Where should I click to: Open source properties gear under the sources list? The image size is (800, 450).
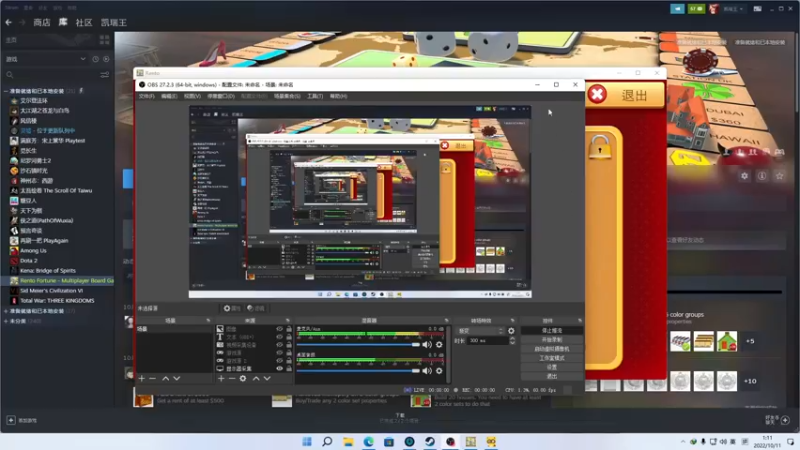(x=243, y=379)
